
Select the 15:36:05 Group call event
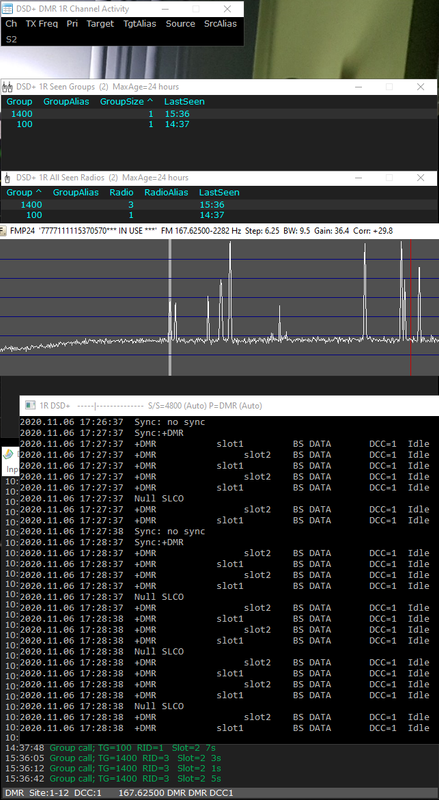pyautogui.click(x=113, y=758)
